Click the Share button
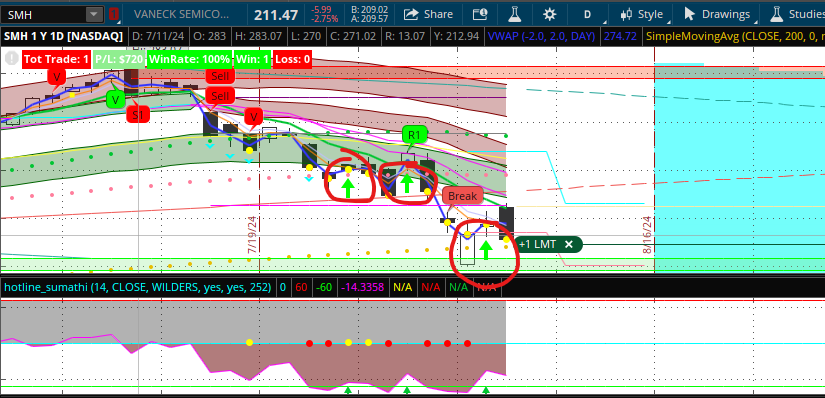The width and height of the screenshot is (825, 398). click(428, 14)
